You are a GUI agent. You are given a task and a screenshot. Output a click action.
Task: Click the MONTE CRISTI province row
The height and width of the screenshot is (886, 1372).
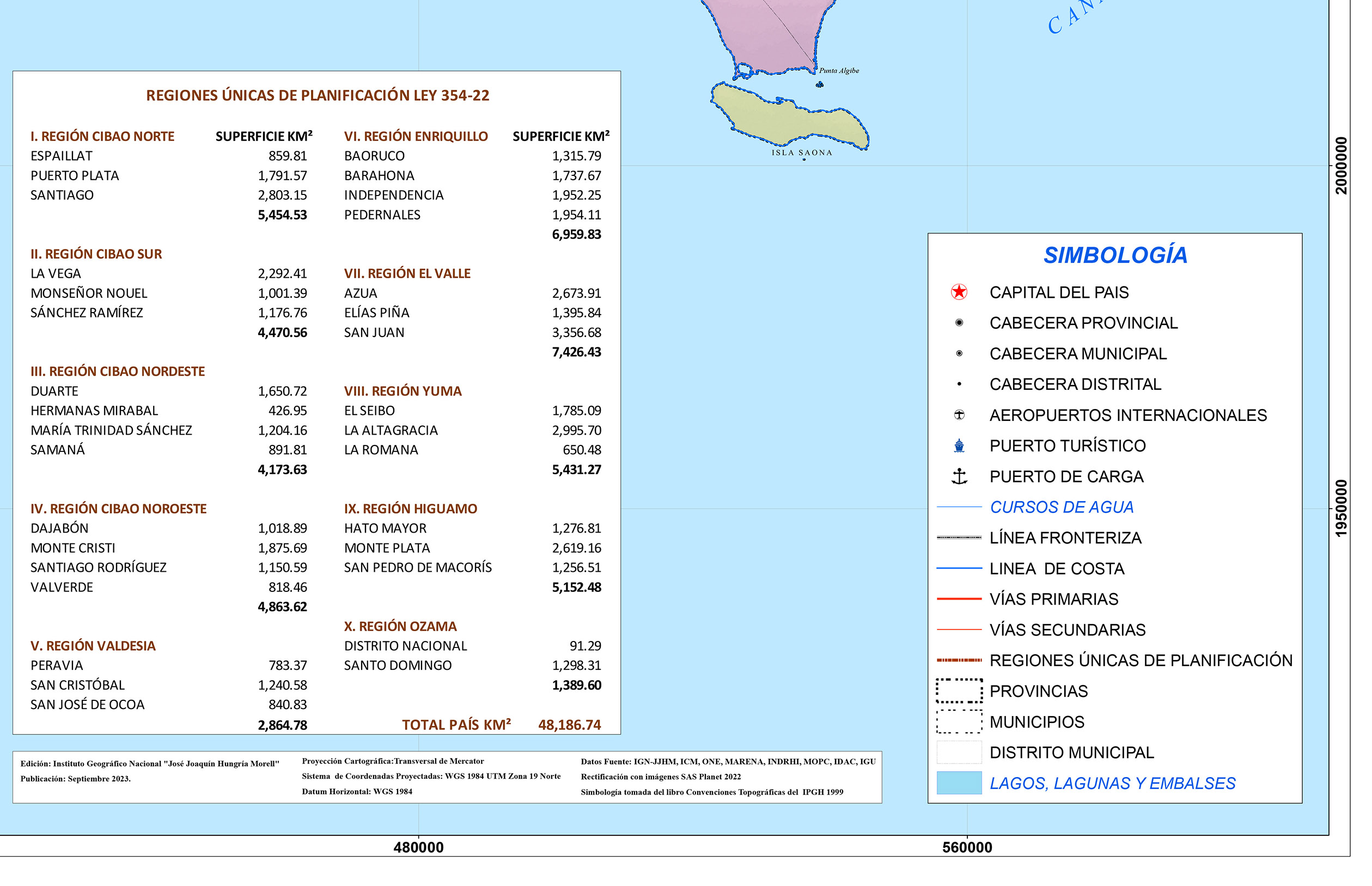coord(168,548)
